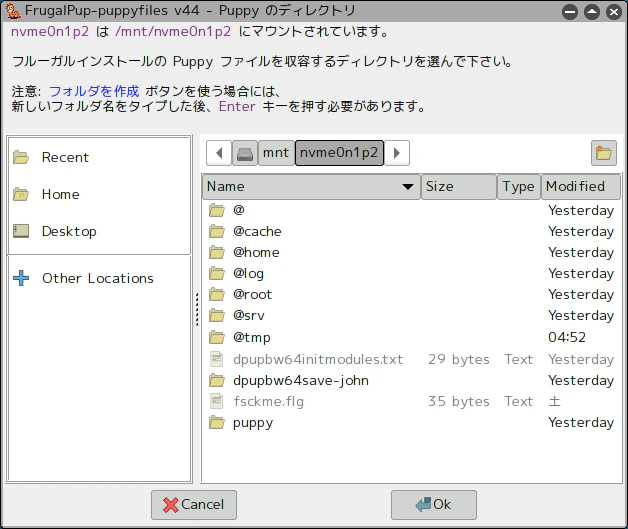The height and width of the screenshot is (529, 628).
Task: Select the mnt path segment
Action: coord(276,153)
